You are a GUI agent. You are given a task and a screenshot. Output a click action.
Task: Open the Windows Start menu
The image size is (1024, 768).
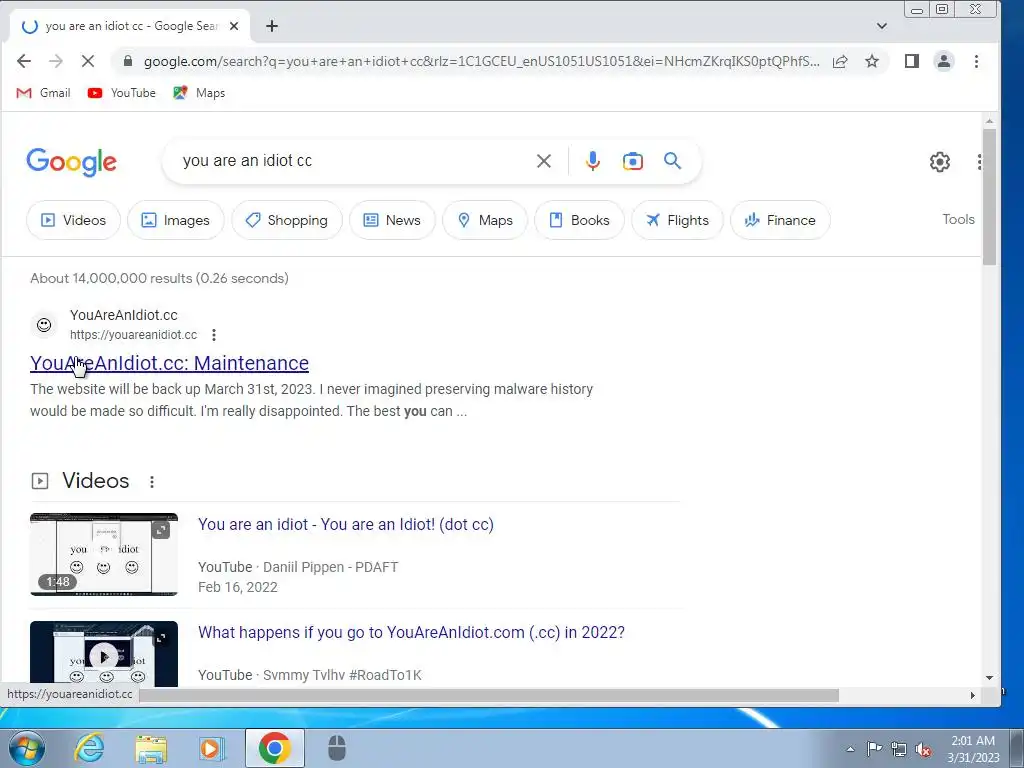pos(25,748)
